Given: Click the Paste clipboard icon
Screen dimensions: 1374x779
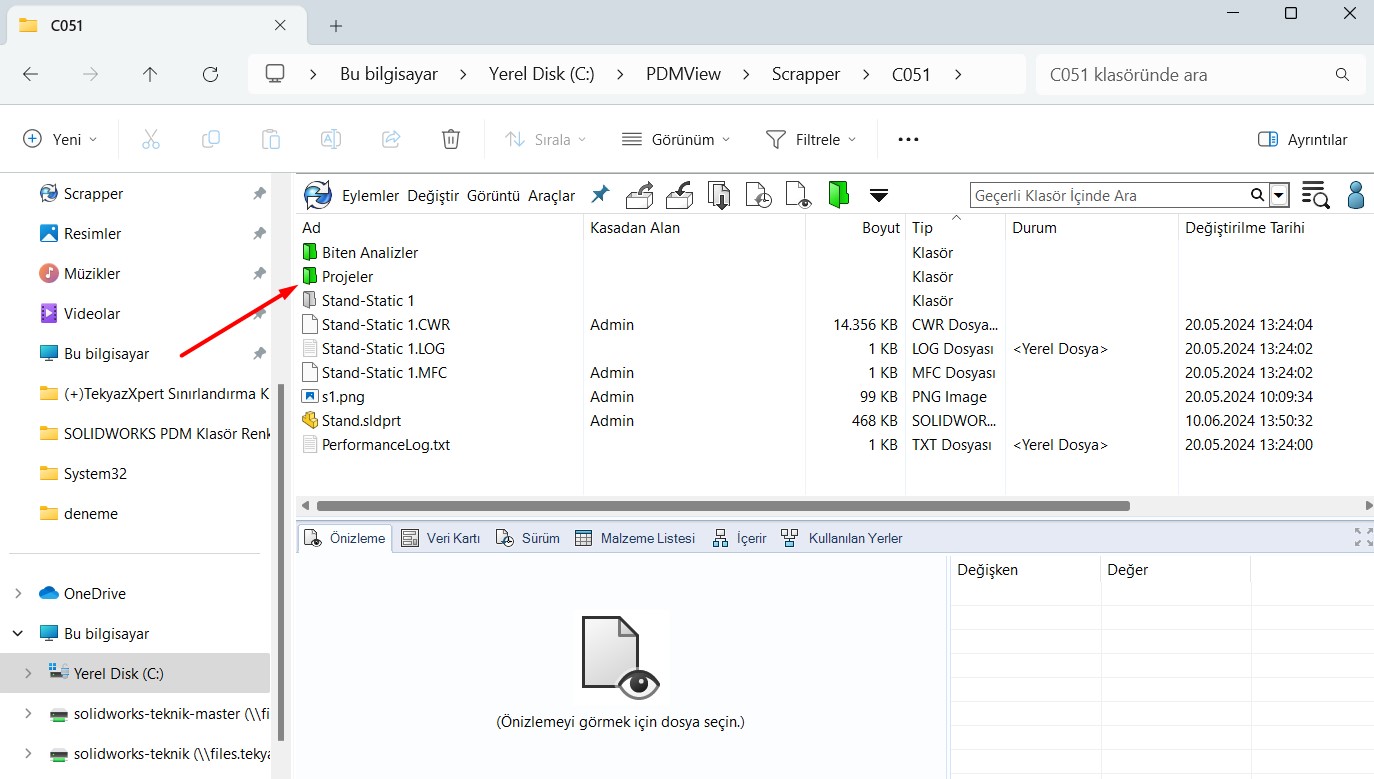Looking at the screenshot, I should (x=271, y=139).
